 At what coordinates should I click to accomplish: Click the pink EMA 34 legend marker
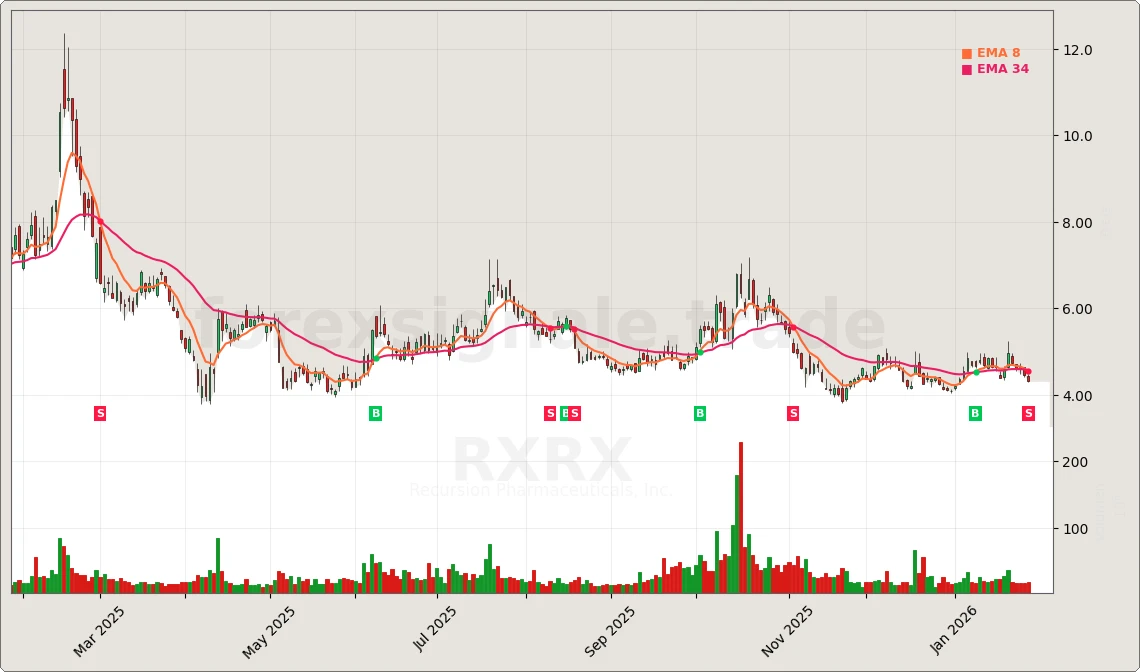click(x=965, y=70)
